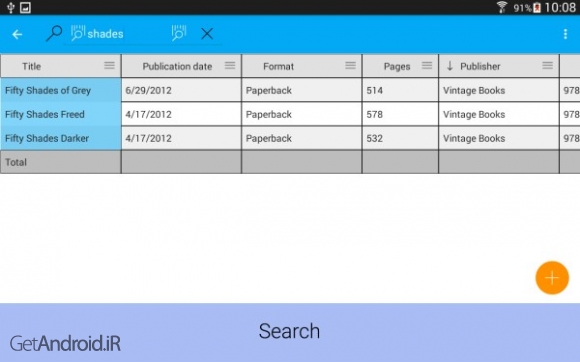Screen dimensions: 580x362
Task: Click the 532 pages cell
Action: click(x=400, y=138)
